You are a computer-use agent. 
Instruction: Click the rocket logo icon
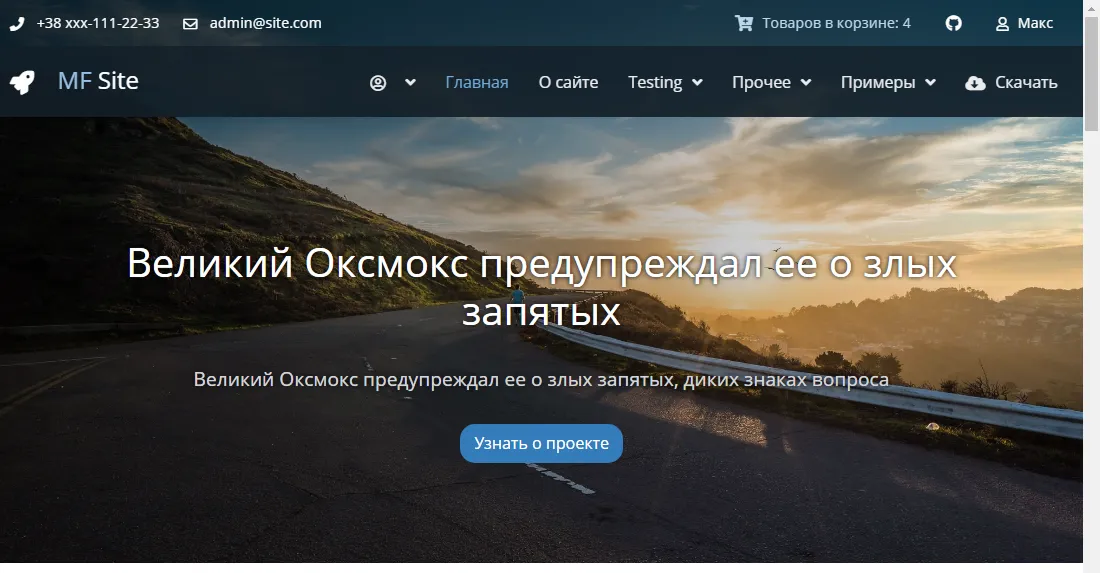(x=22, y=82)
